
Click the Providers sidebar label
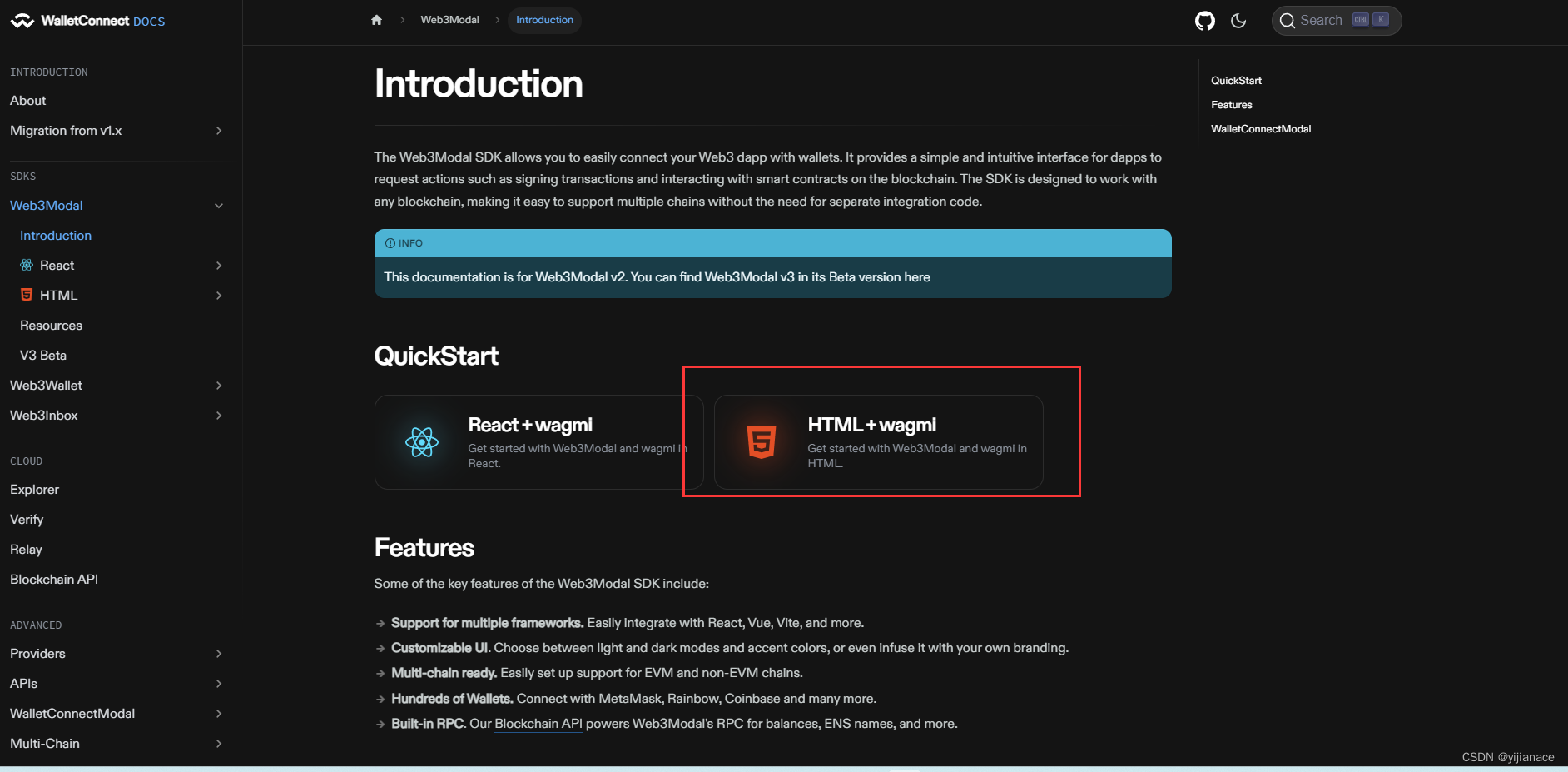[37, 654]
